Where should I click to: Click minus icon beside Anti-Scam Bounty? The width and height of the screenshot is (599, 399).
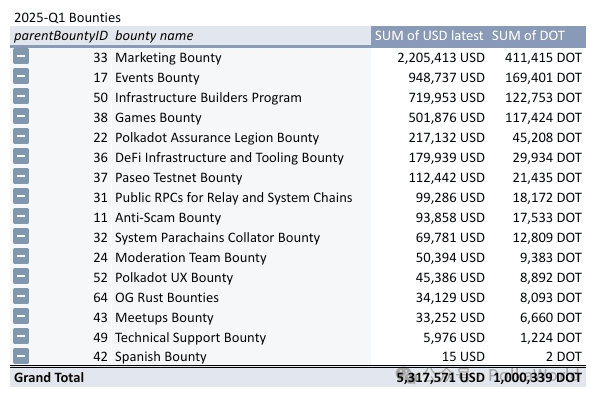(x=21, y=216)
